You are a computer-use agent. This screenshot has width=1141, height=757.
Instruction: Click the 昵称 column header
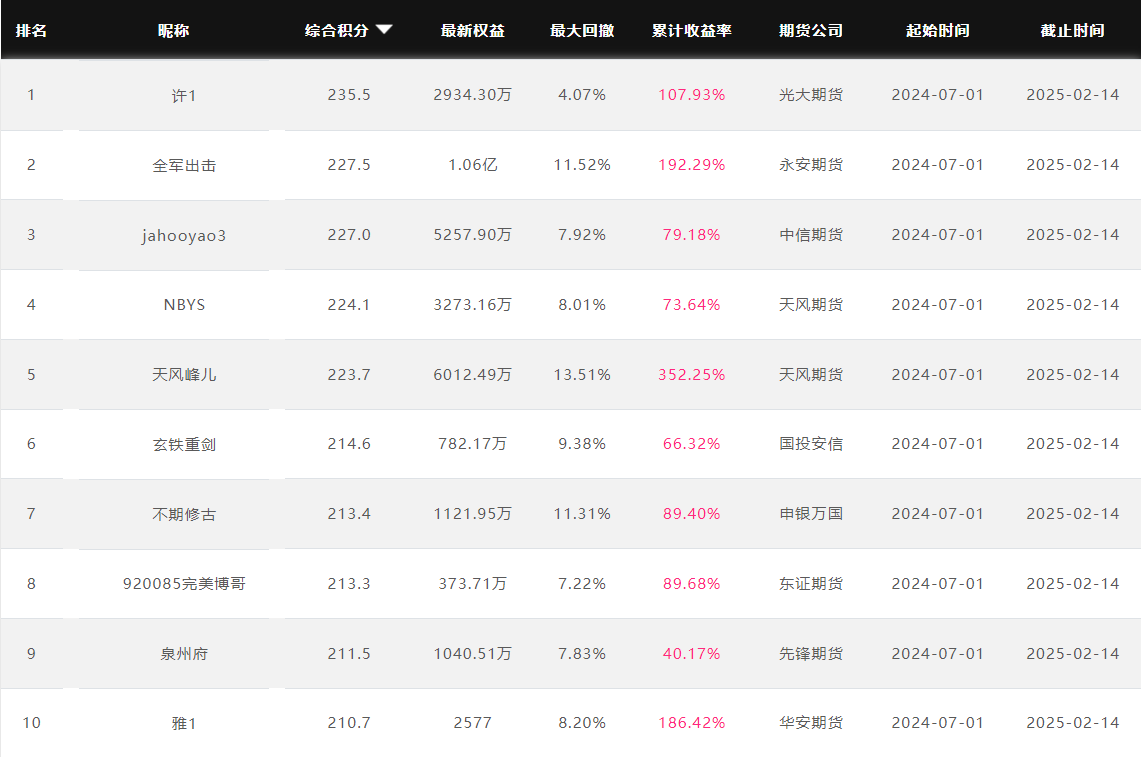[x=173, y=31]
